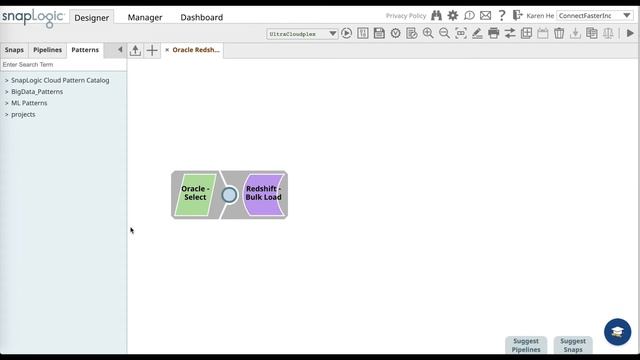Open the Pipelines tab
Viewport: 640px width, 360px height.
[x=47, y=50]
